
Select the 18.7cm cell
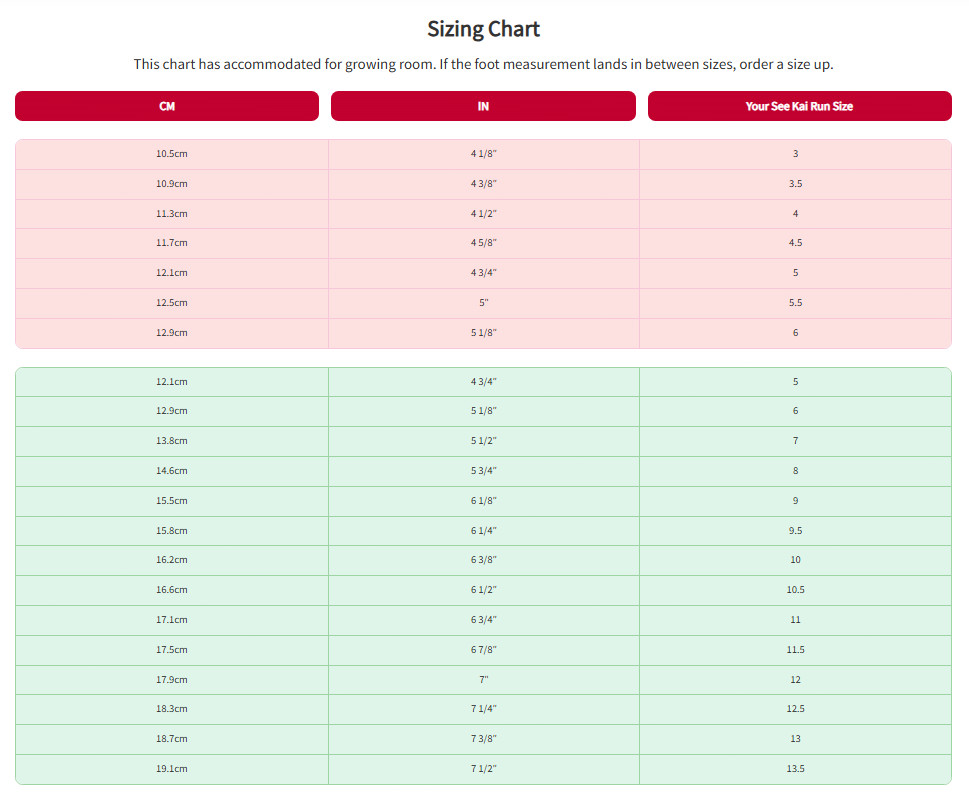click(x=172, y=739)
